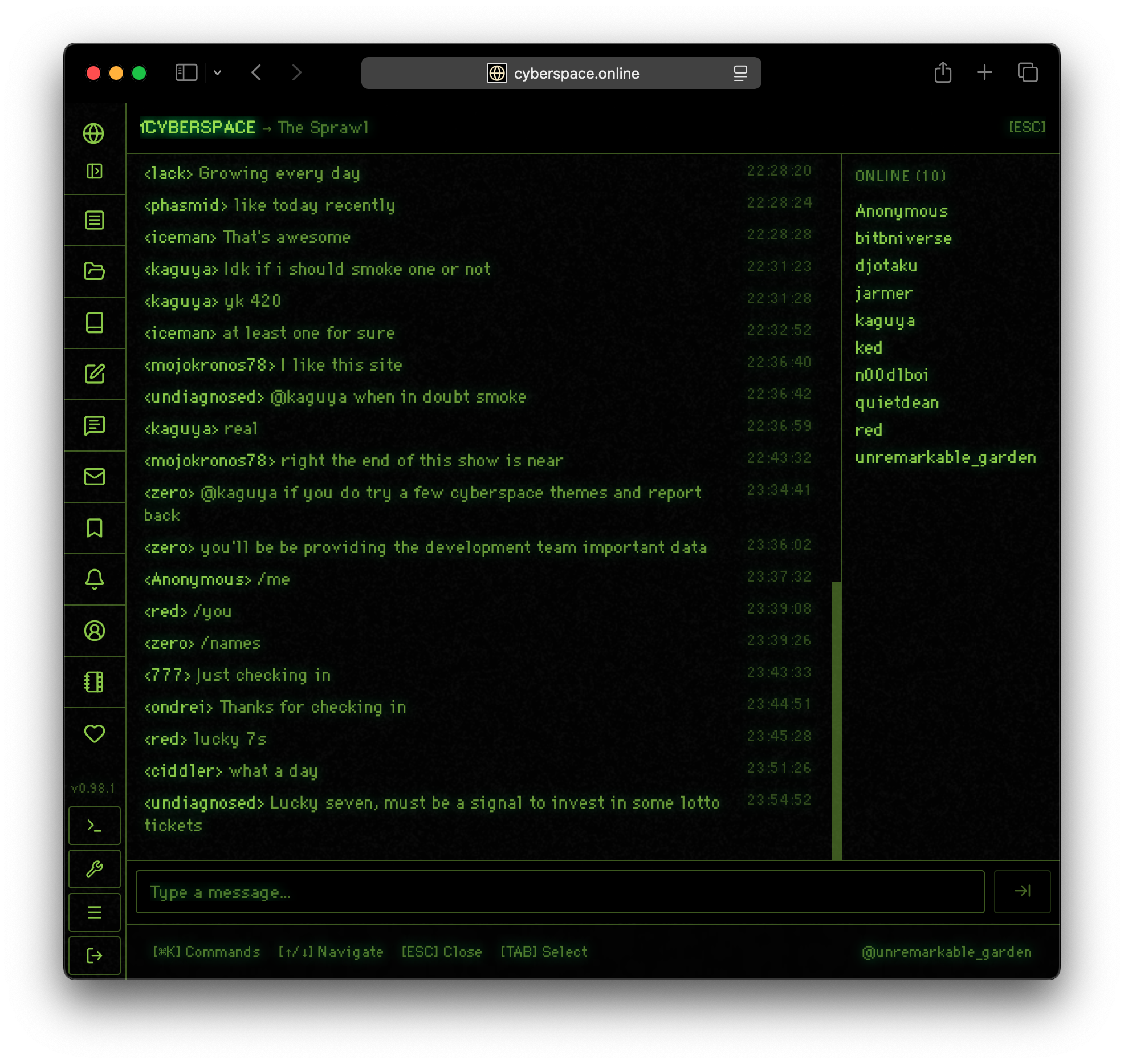Click the chat scrollbar thumb

[x=837, y=720]
